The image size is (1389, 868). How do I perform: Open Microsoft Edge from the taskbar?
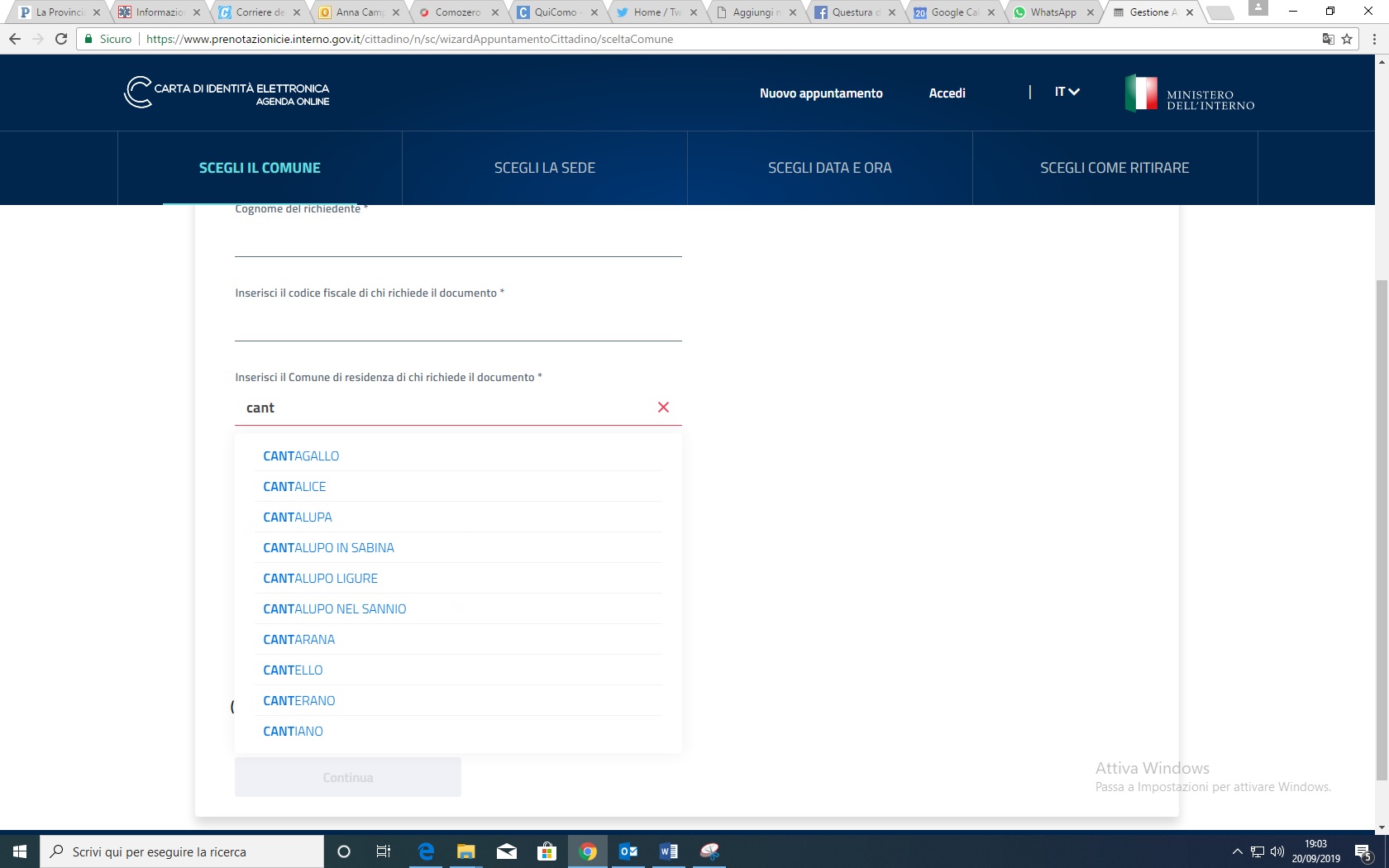pos(426,851)
